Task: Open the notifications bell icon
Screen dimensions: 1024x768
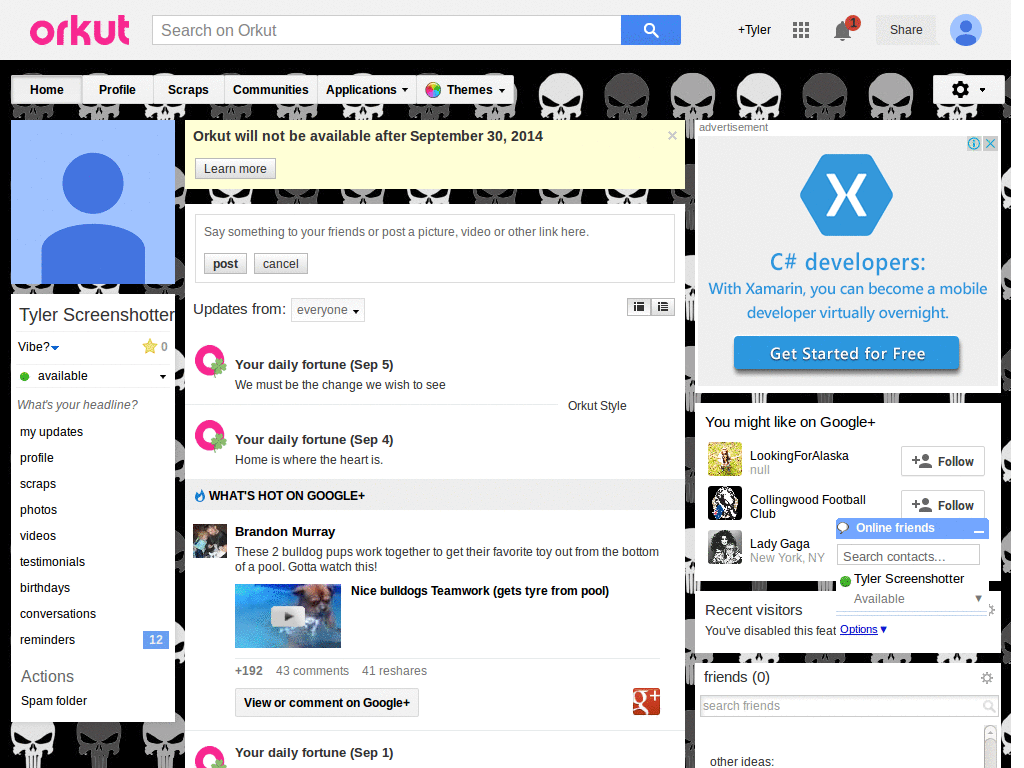Action: click(843, 30)
